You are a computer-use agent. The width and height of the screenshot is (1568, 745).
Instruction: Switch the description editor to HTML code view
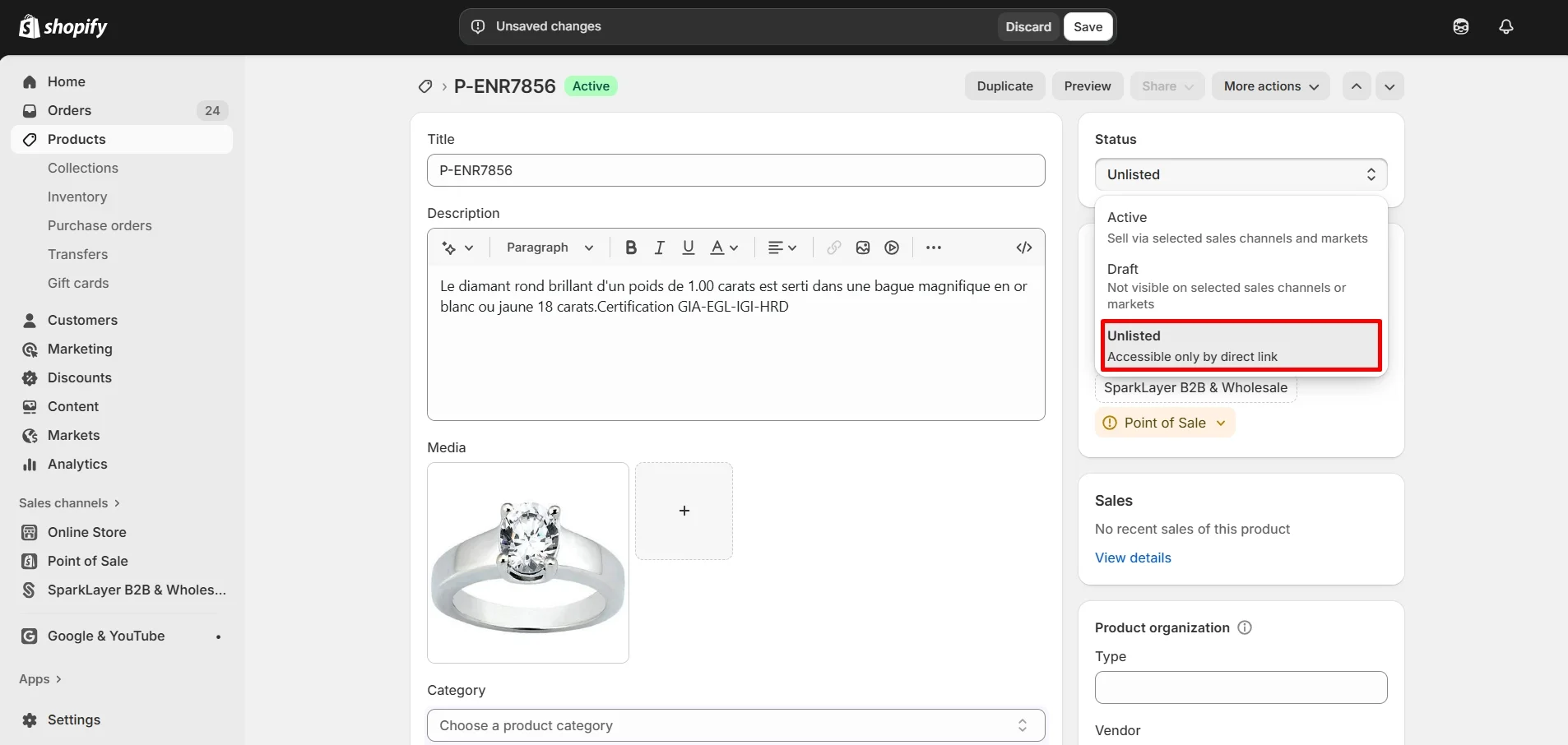1023,248
